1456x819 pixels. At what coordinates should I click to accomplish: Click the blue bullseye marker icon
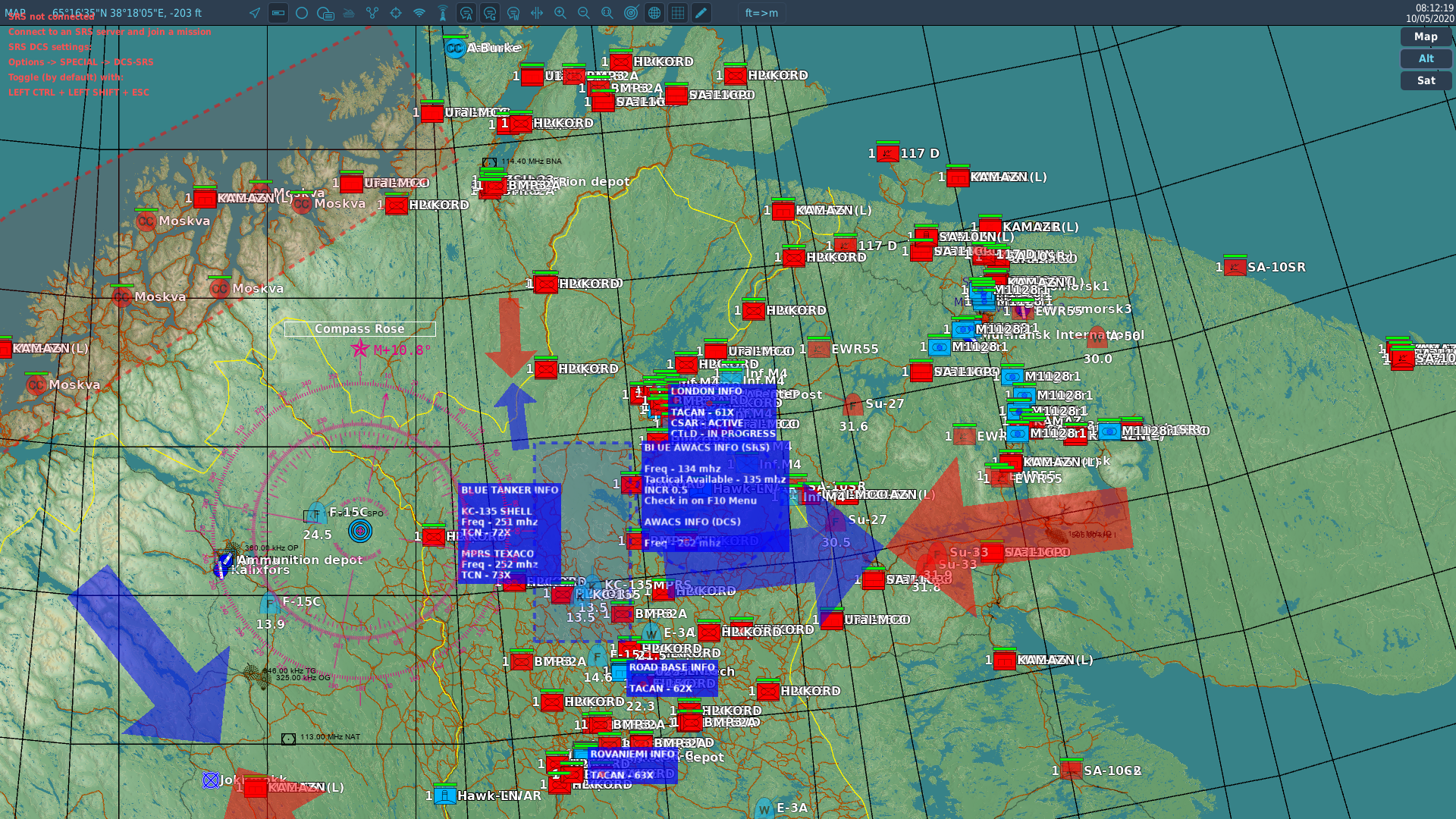coord(360,531)
